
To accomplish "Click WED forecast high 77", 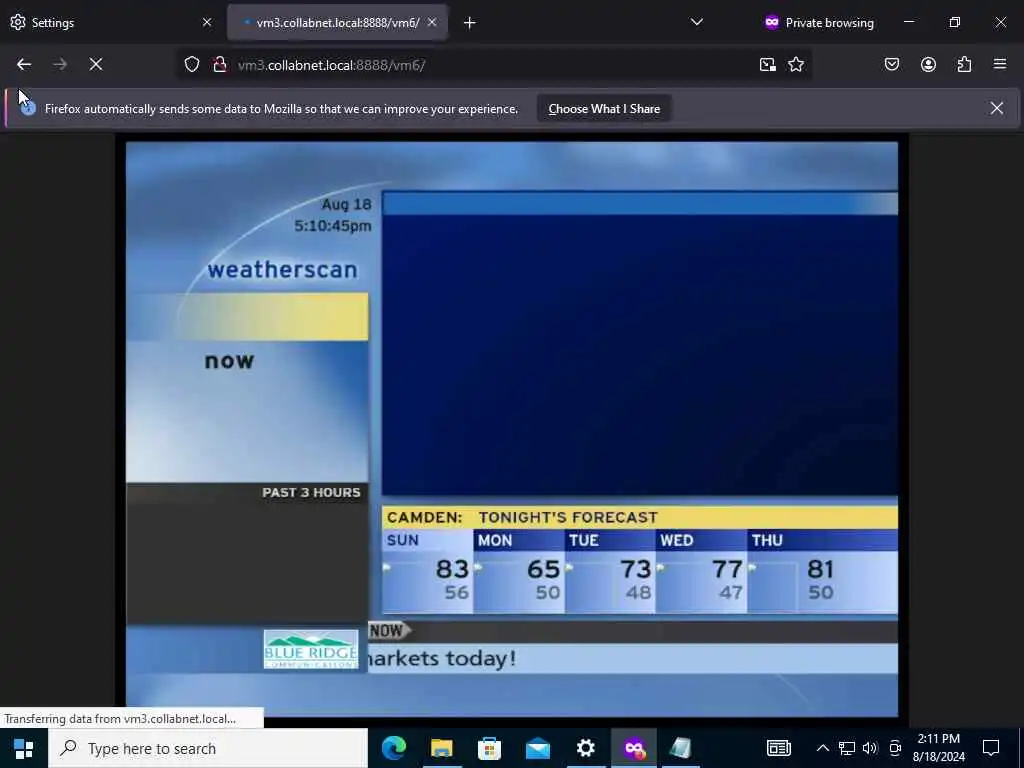I will 727,569.
